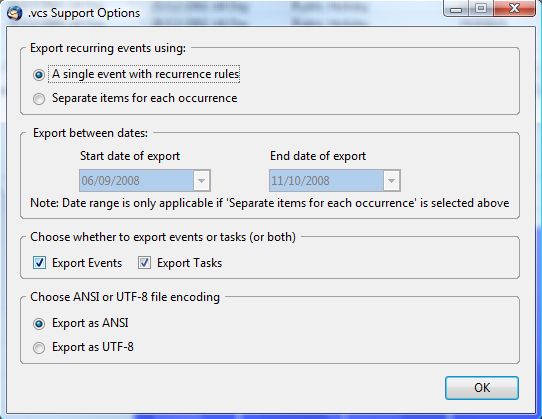Screen dimensions: 542x419
Task: Click the 'Start date of export' label
Action: tap(130, 156)
